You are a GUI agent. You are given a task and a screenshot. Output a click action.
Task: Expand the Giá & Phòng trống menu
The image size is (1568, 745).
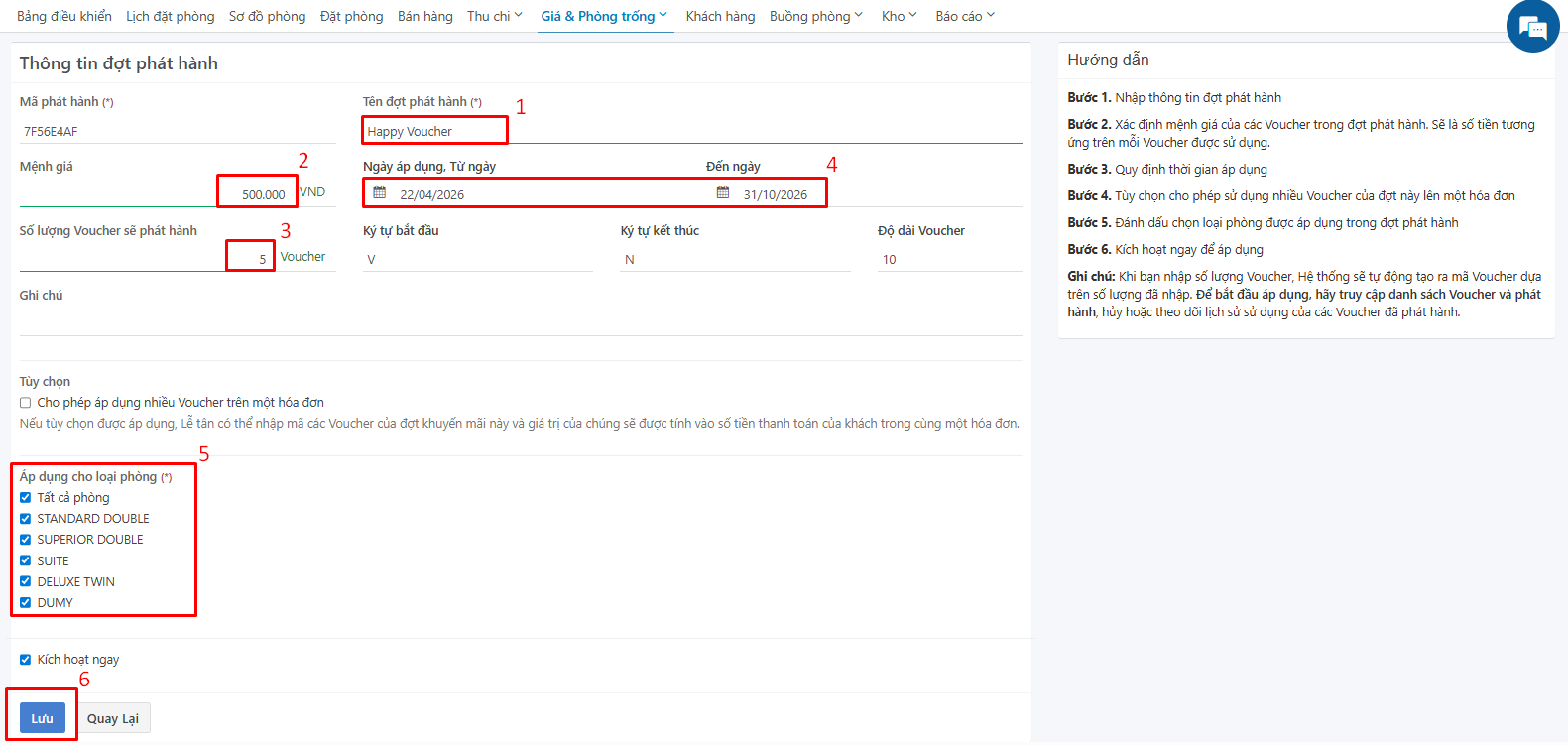pos(605,16)
